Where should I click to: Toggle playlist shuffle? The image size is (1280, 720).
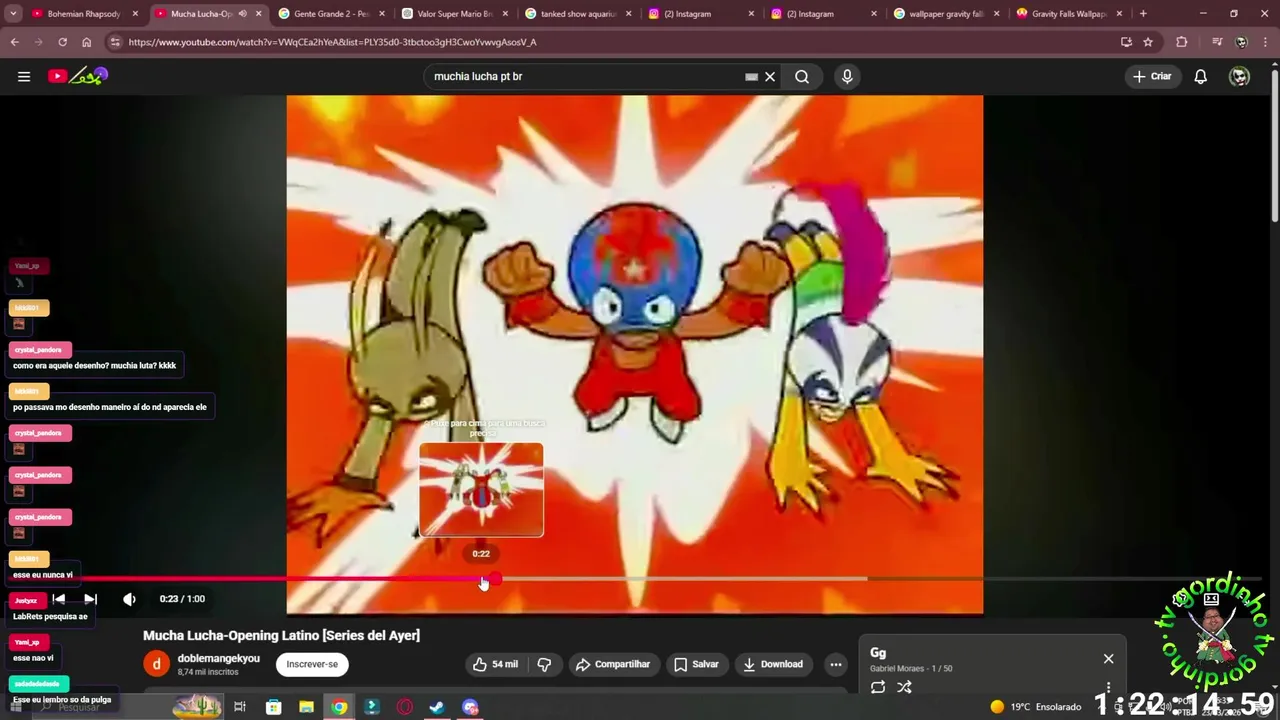[x=904, y=687]
